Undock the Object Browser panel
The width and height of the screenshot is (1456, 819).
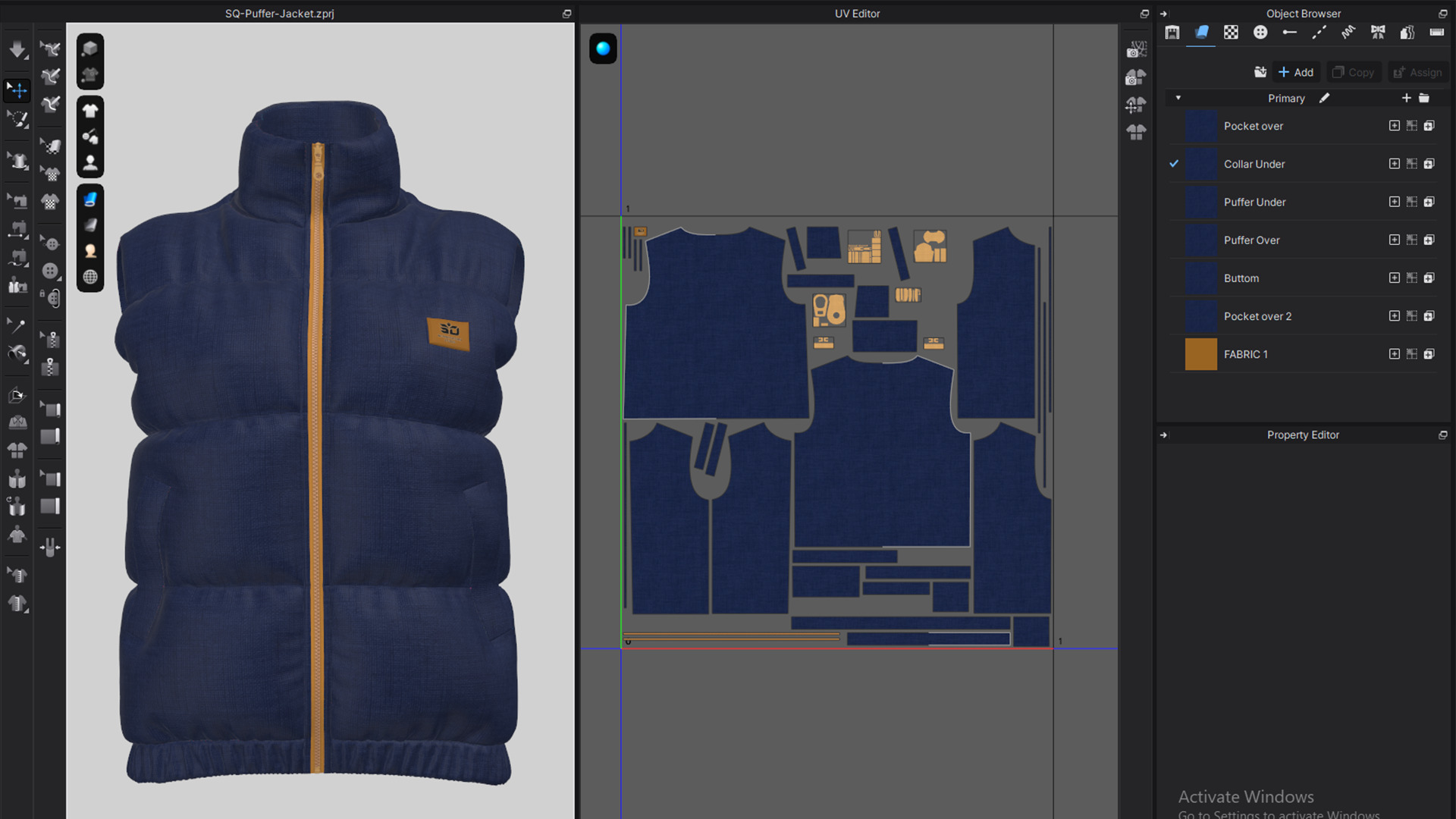(x=1443, y=14)
